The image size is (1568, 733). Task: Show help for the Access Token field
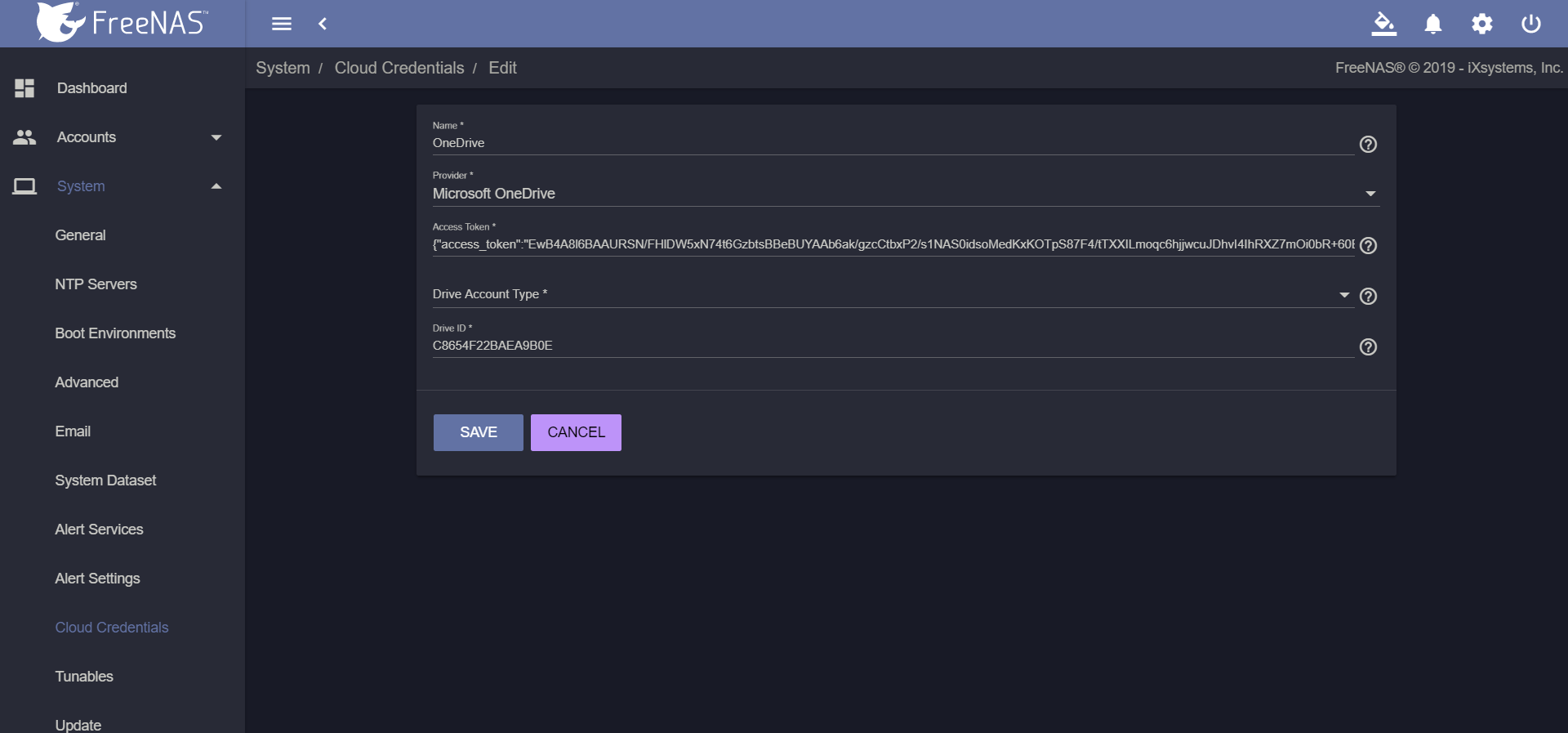coord(1368,245)
